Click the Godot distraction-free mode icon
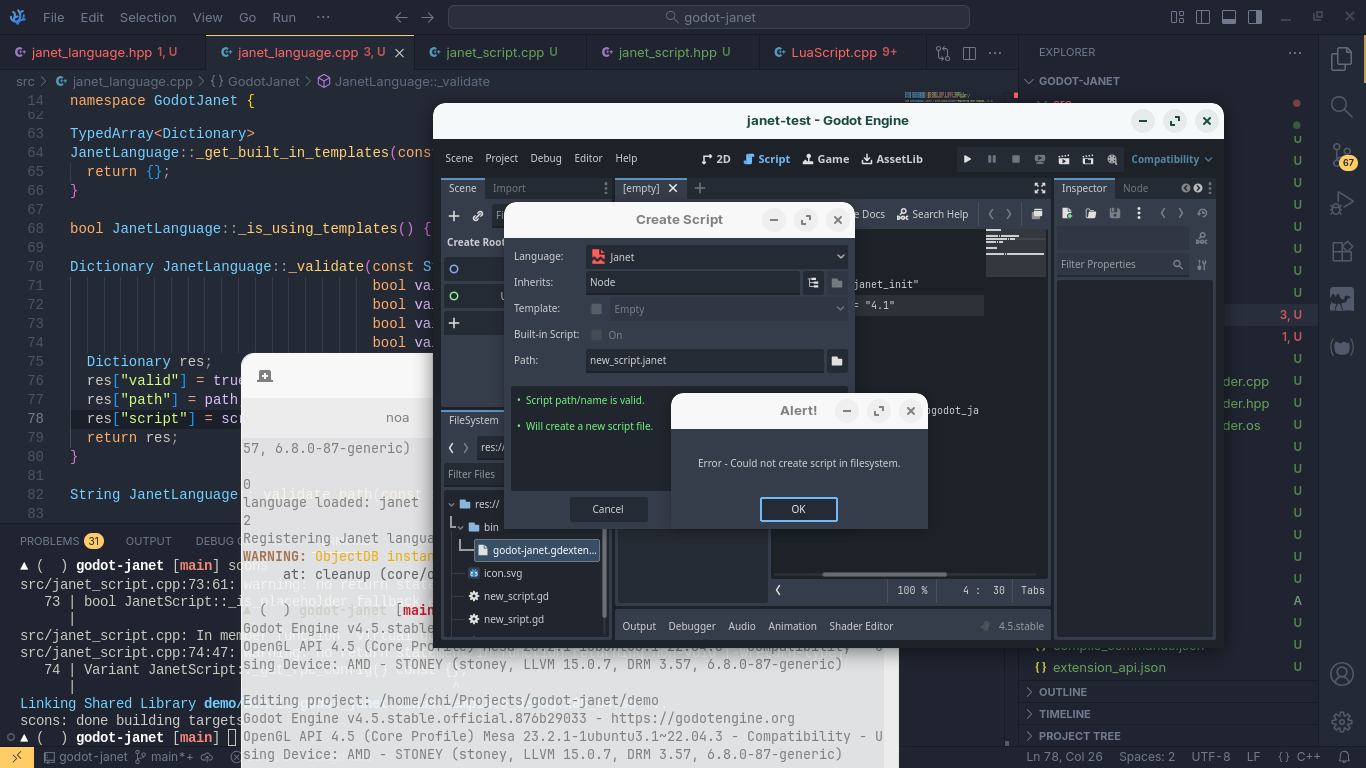1366x768 pixels. [x=1039, y=188]
